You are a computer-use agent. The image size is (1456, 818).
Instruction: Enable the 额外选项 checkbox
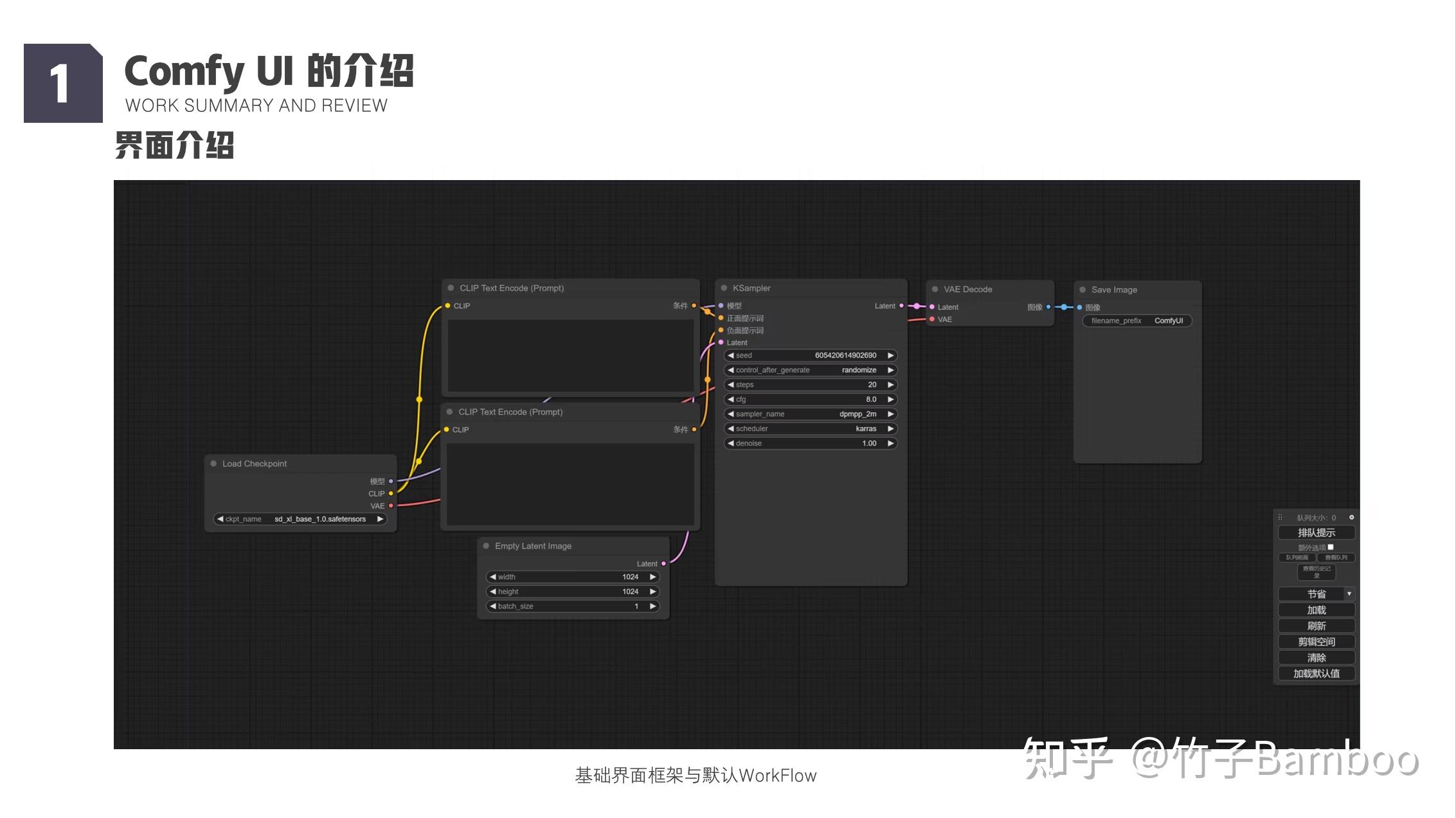pos(1331,547)
